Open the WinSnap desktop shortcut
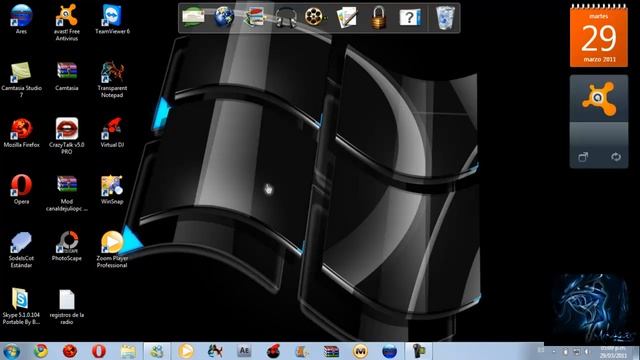Image resolution: width=640 pixels, height=360 pixels. coord(112,190)
